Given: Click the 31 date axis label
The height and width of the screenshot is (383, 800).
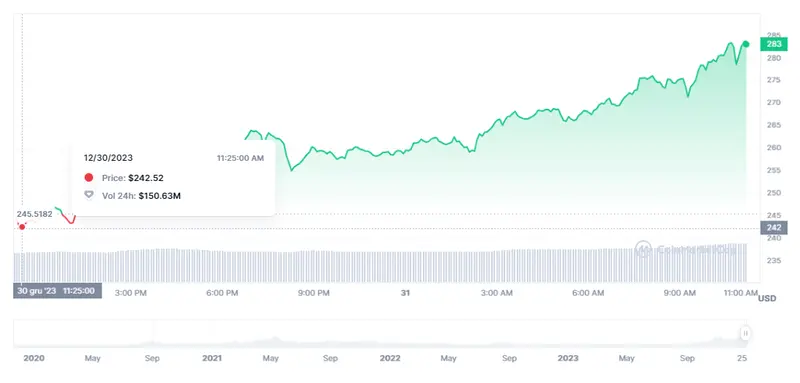Looking at the screenshot, I should point(405,293).
